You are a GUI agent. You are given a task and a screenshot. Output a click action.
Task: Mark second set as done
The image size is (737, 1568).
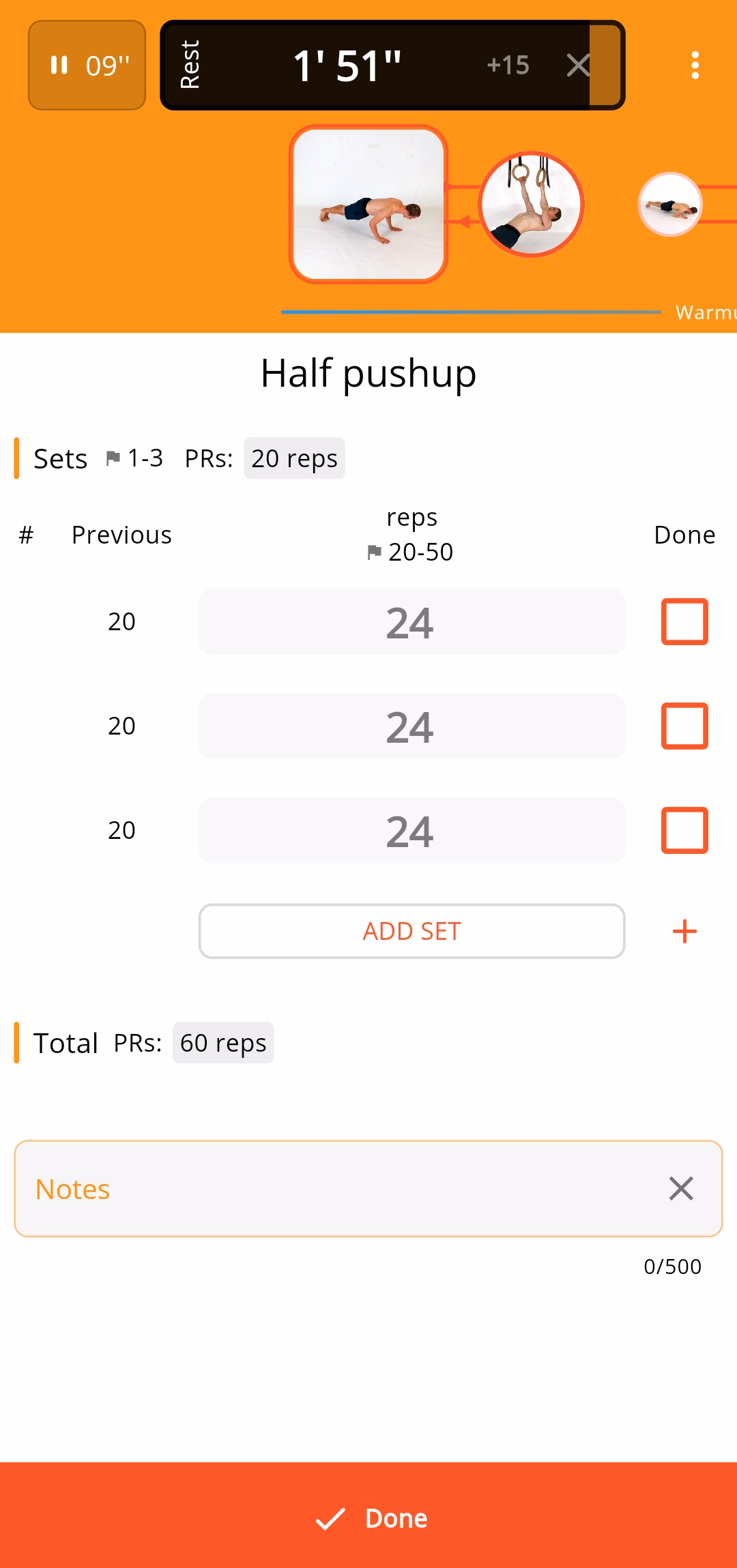click(x=684, y=726)
